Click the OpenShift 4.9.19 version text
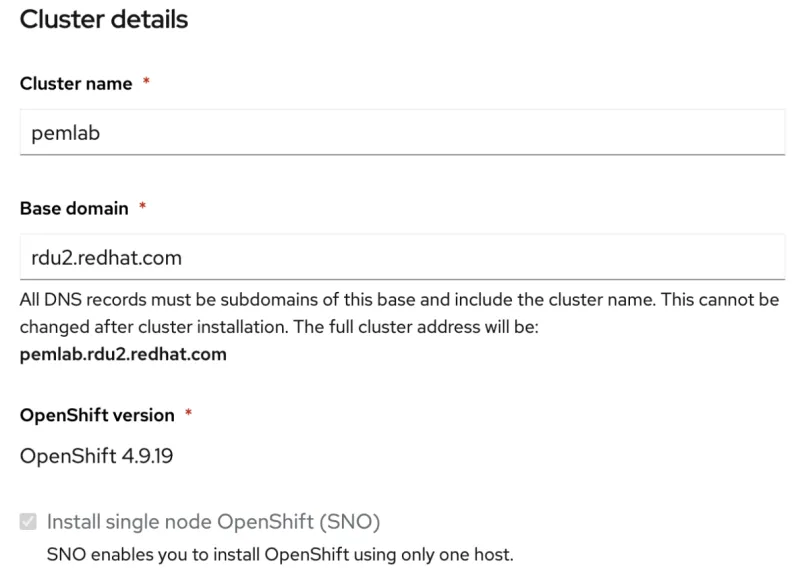The image size is (800, 580). [94, 455]
